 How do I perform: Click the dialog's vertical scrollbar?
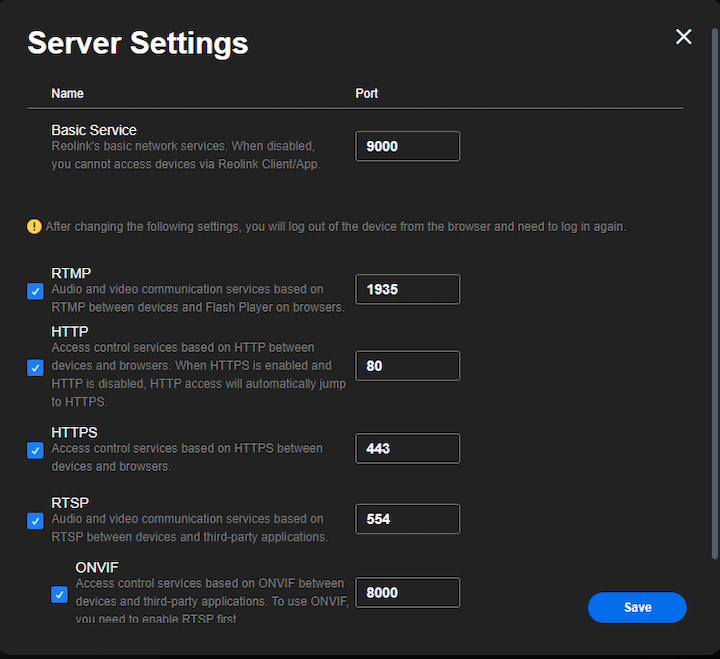coord(714,294)
